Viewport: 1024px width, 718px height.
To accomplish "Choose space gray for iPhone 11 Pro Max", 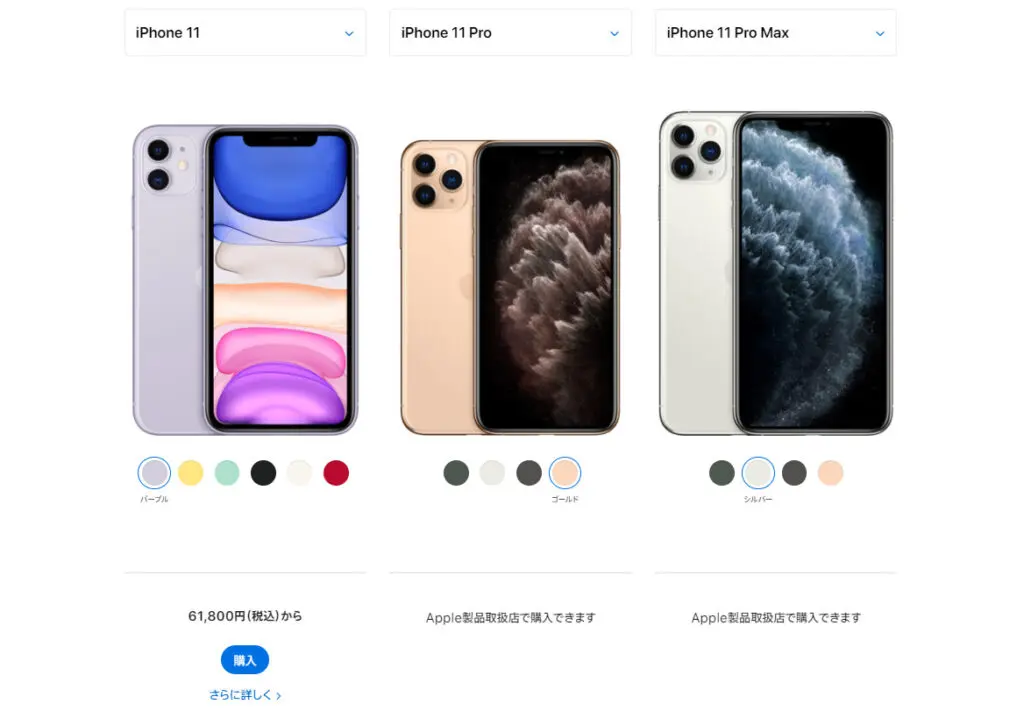I will [x=794, y=472].
